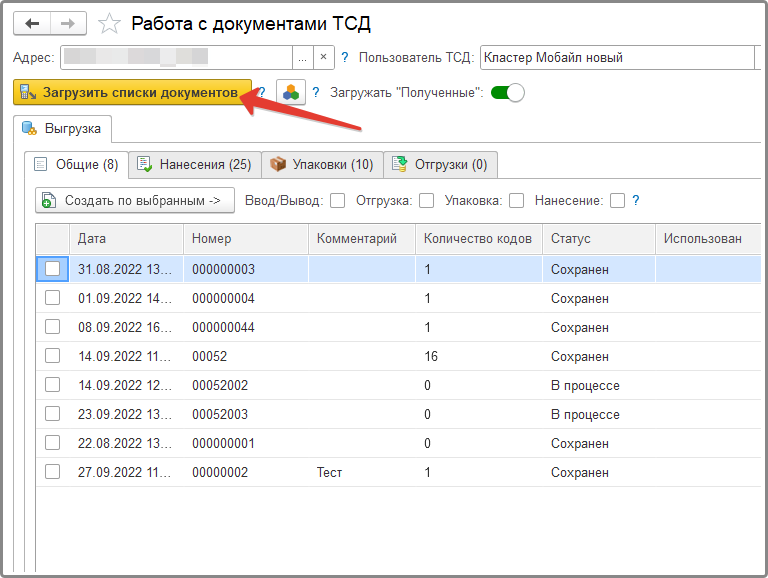
Task: Click into the Адрес input field
Action: [177, 58]
